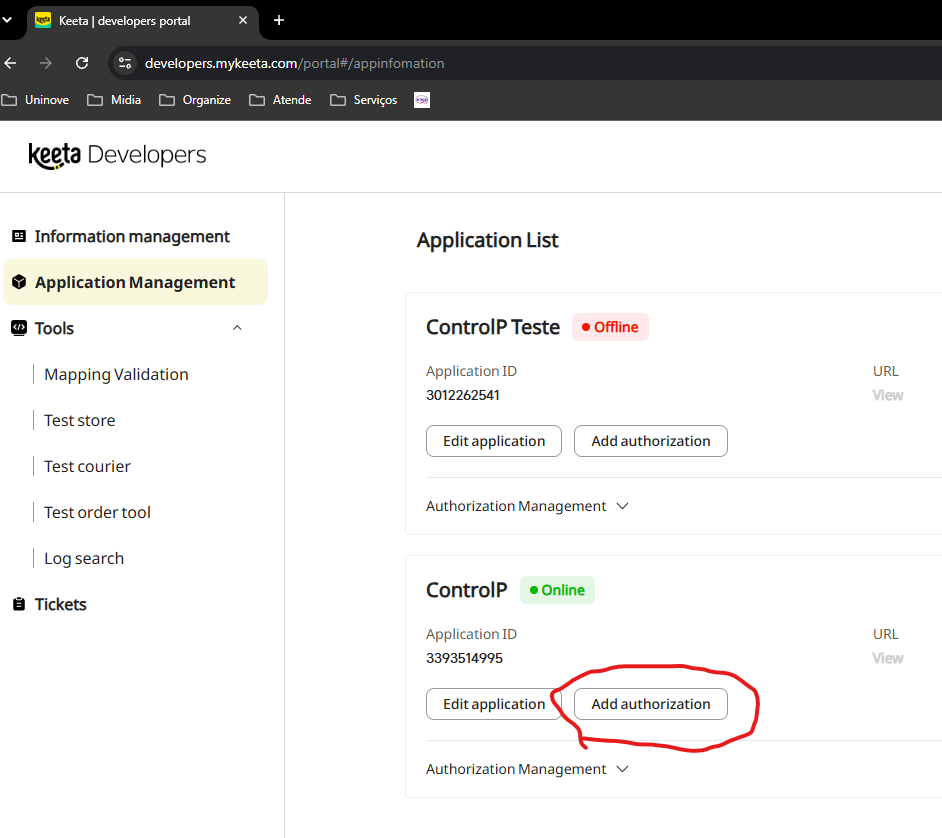Screen dimensions: 942x838
Task: Open Information management section
Action: (x=132, y=236)
